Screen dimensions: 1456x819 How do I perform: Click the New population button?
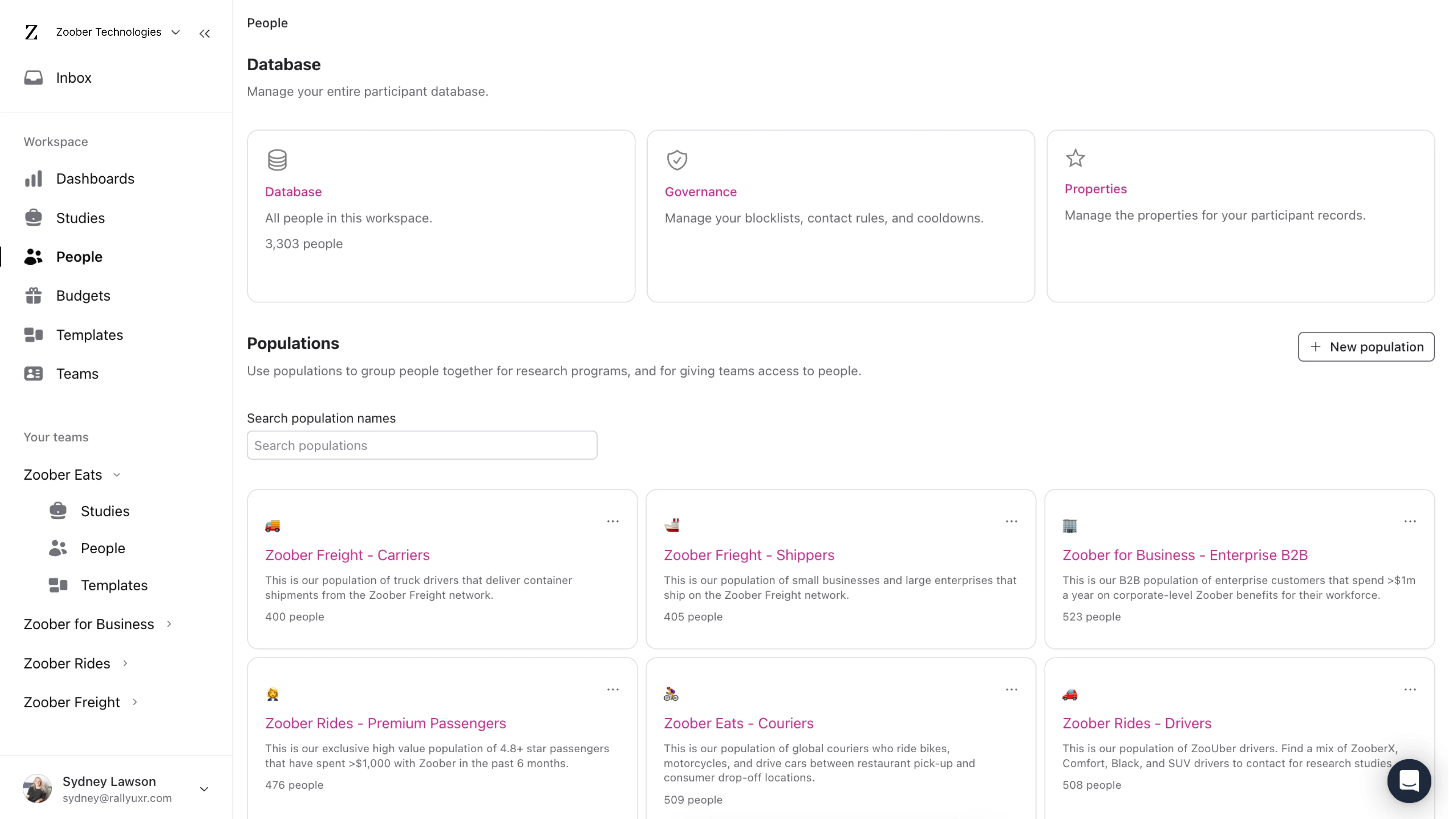1365,347
